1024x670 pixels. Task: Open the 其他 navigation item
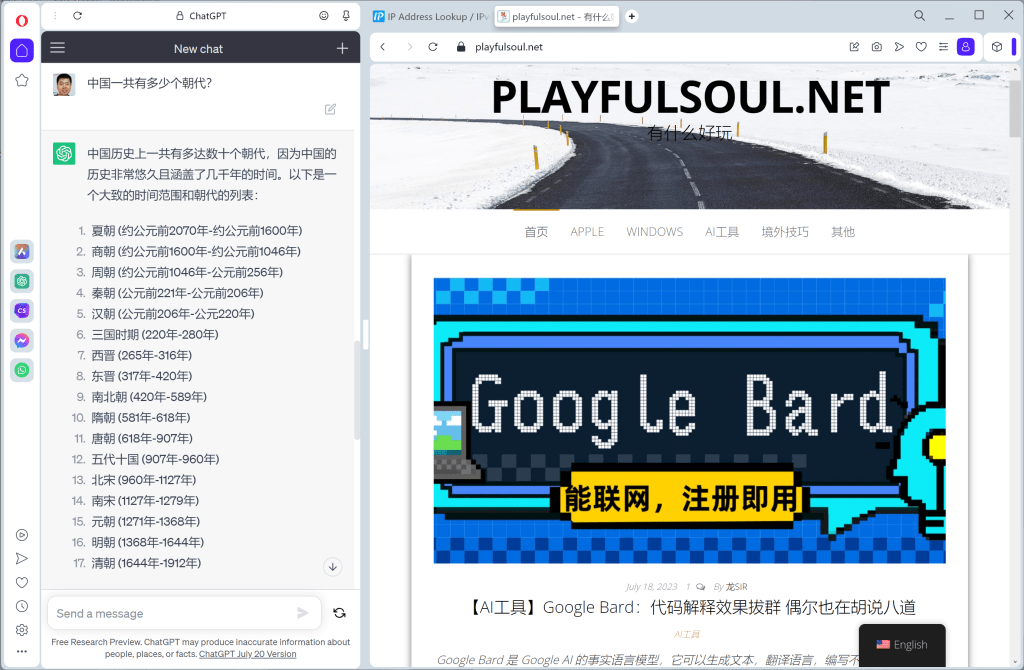pyautogui.click(x=842, y=232)
